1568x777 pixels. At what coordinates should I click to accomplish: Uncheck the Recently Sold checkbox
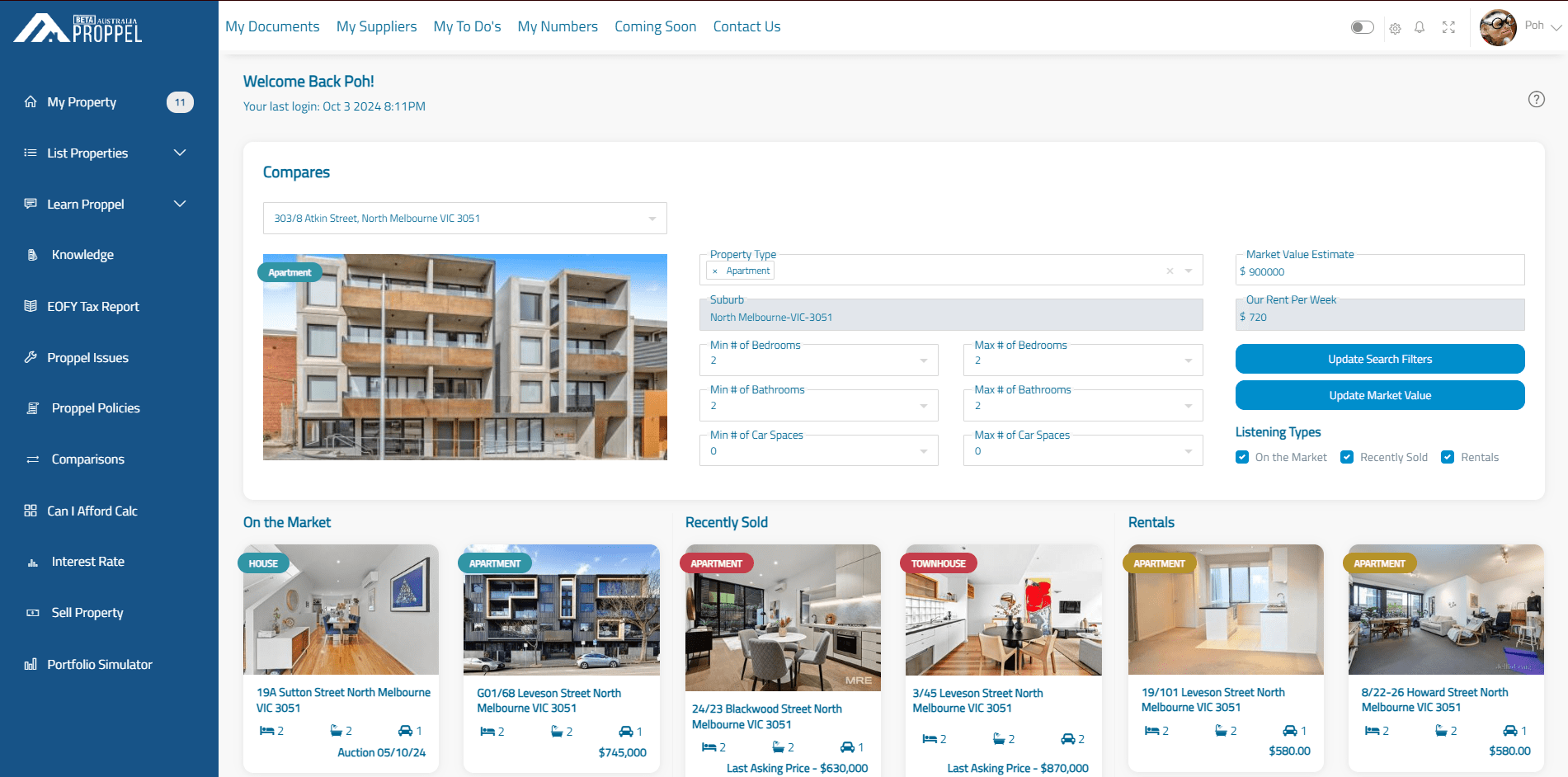(1347, 457)
